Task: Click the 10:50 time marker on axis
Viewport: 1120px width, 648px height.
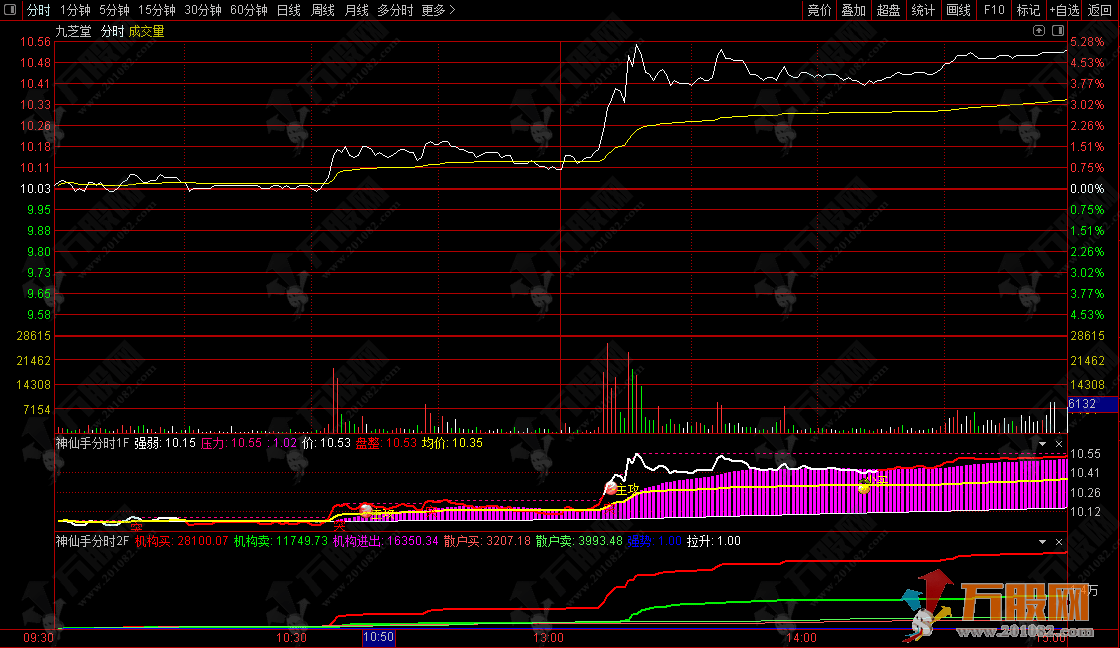Action: click(x=378, y=636)
